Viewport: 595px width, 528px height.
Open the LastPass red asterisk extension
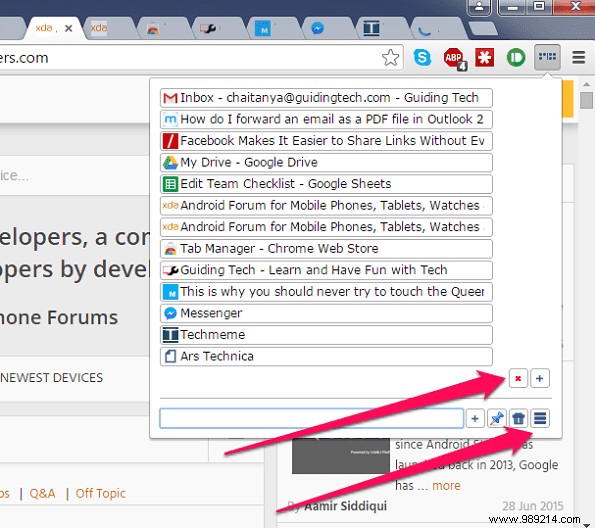pyautogui.click(x=485, y=58)
